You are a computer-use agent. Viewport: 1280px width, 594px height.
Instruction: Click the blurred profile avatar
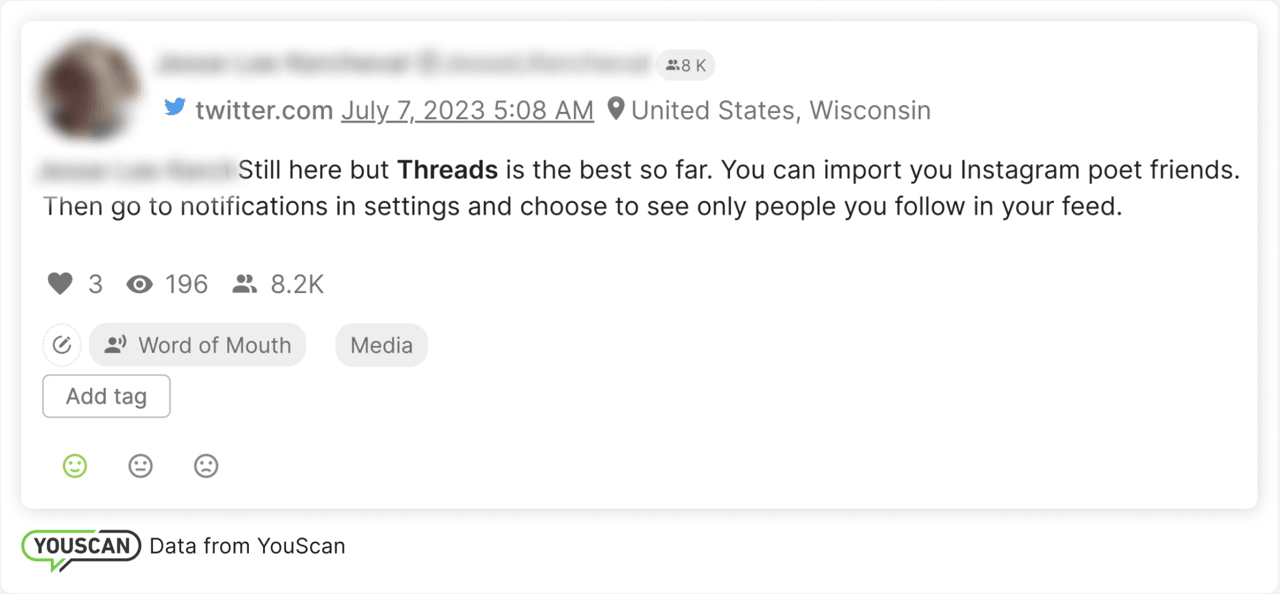point(88,88)
